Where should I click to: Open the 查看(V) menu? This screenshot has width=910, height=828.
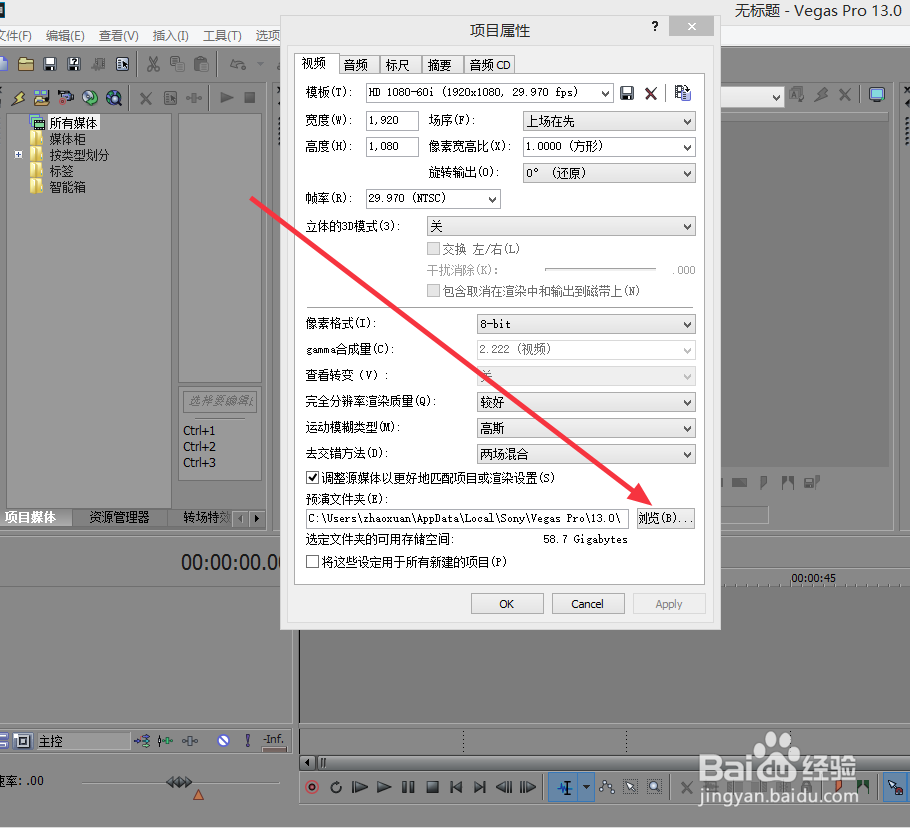coord(118,36)
